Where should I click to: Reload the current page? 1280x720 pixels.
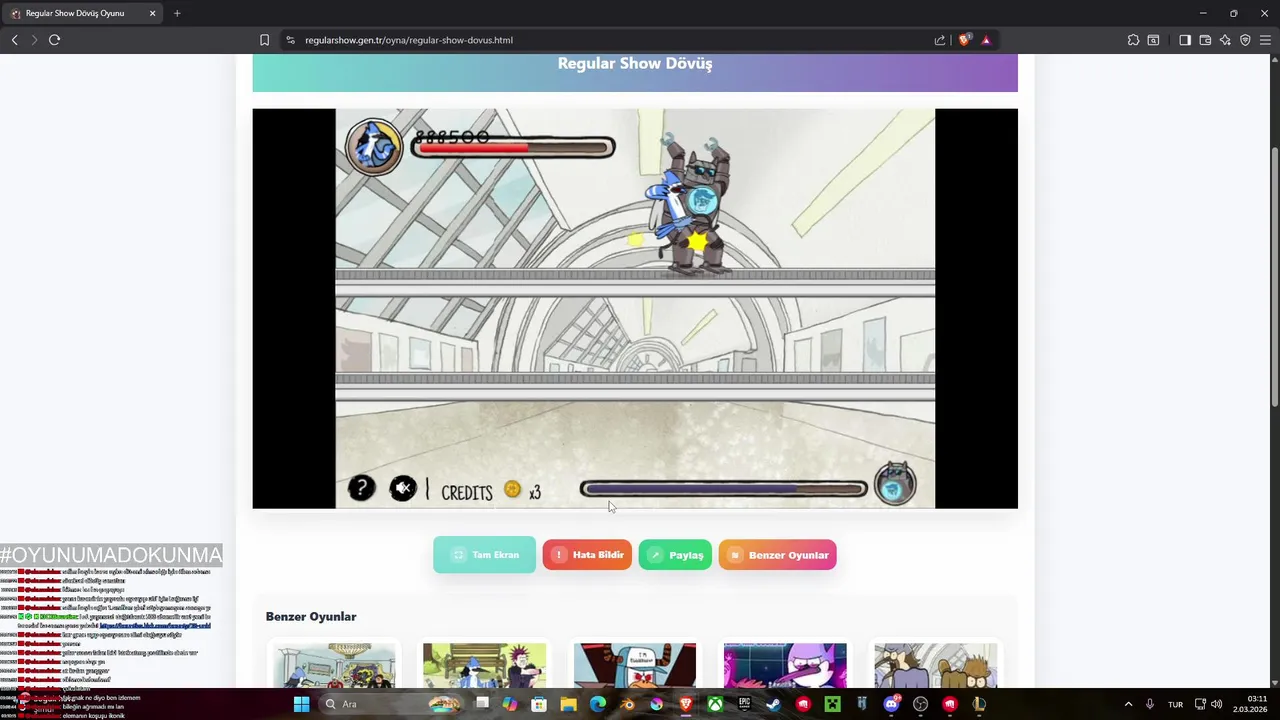click(54, 40)
